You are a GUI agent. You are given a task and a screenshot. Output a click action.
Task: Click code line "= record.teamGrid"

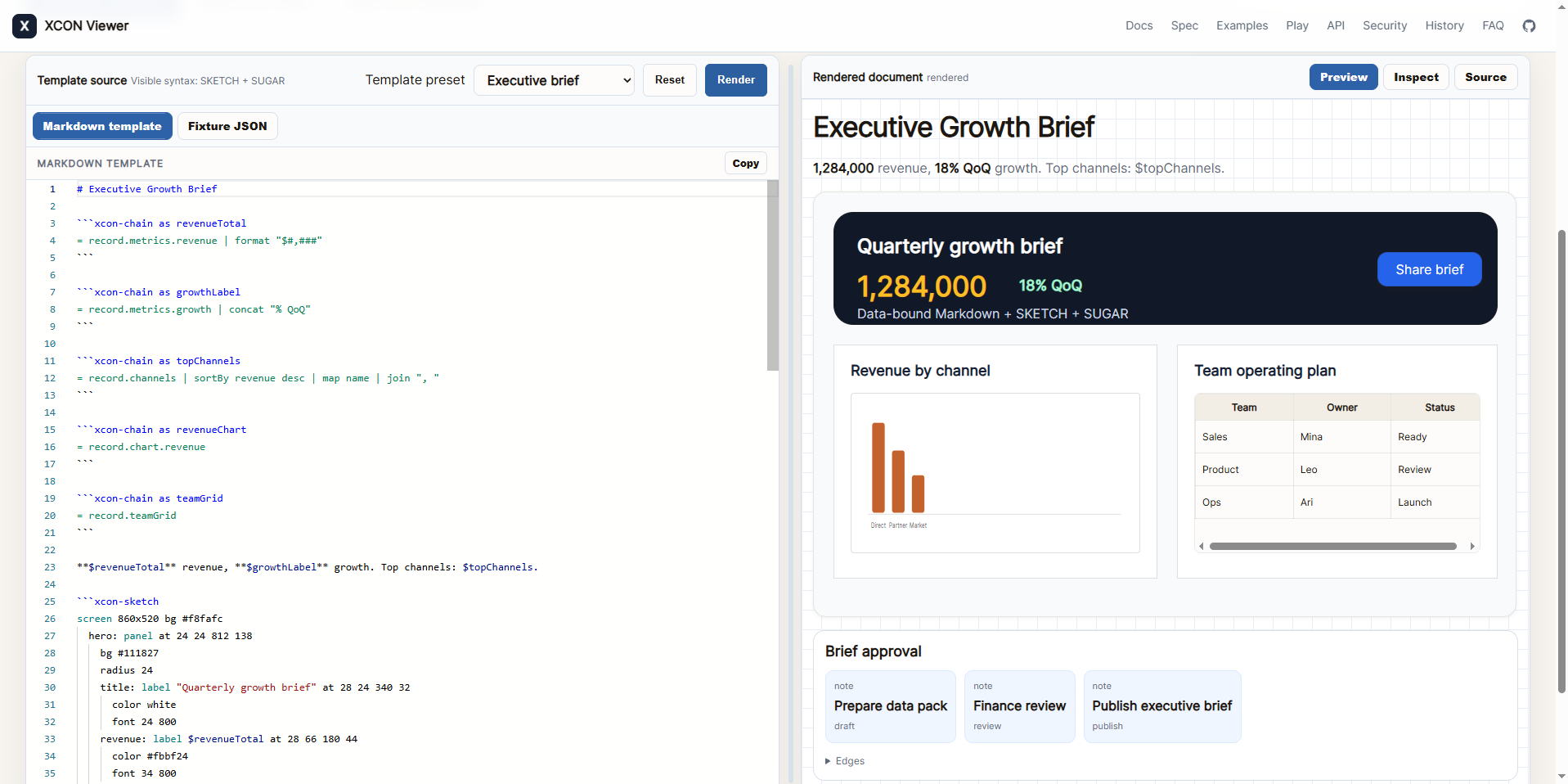coord(127,516)
